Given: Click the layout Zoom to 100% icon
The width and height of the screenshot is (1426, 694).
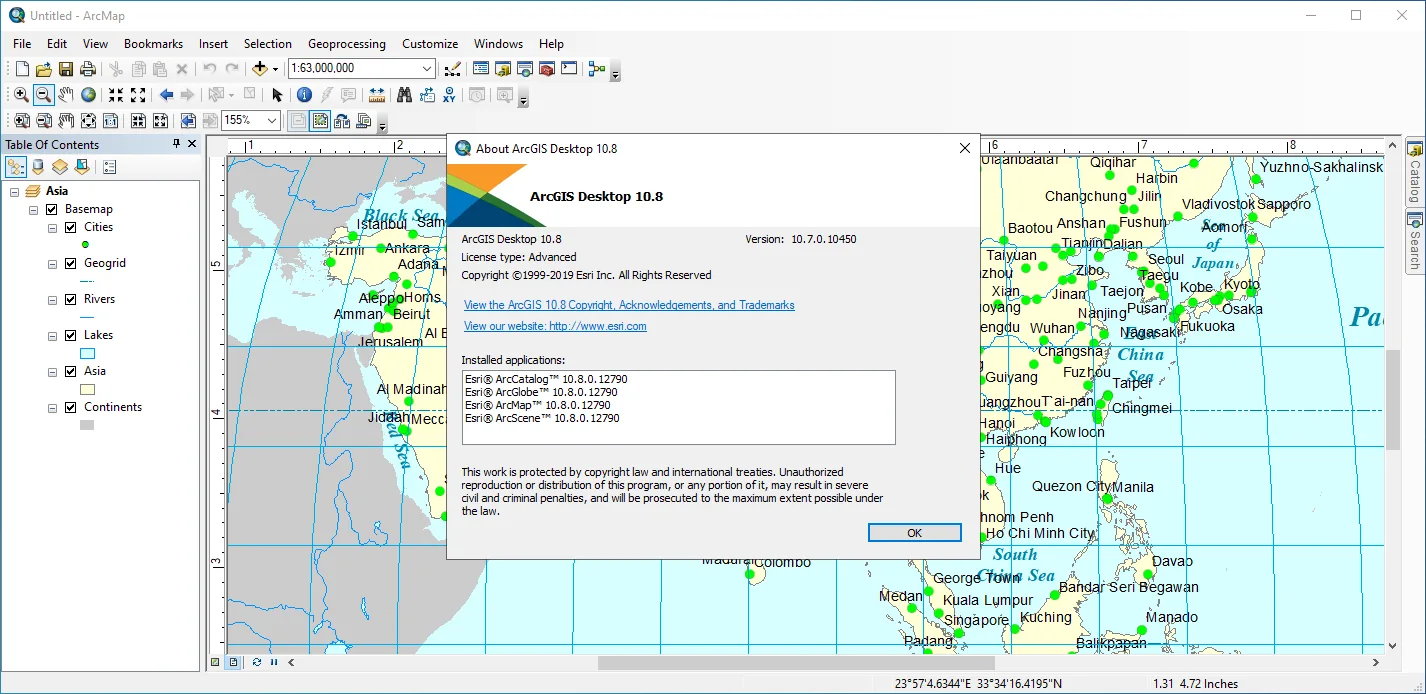Looking at the screenshot, I should 110,121.
